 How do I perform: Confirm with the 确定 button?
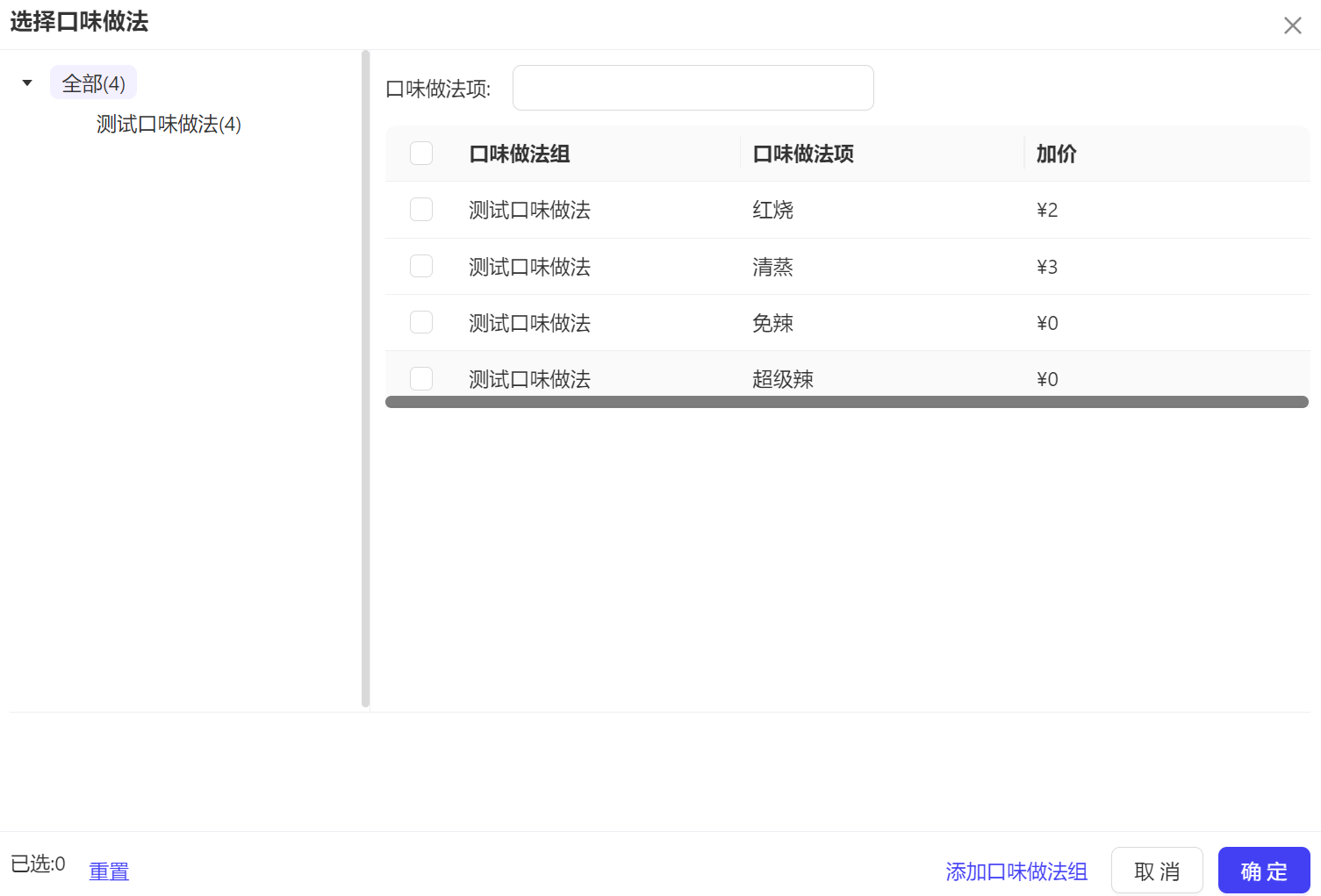(1264, 871)
